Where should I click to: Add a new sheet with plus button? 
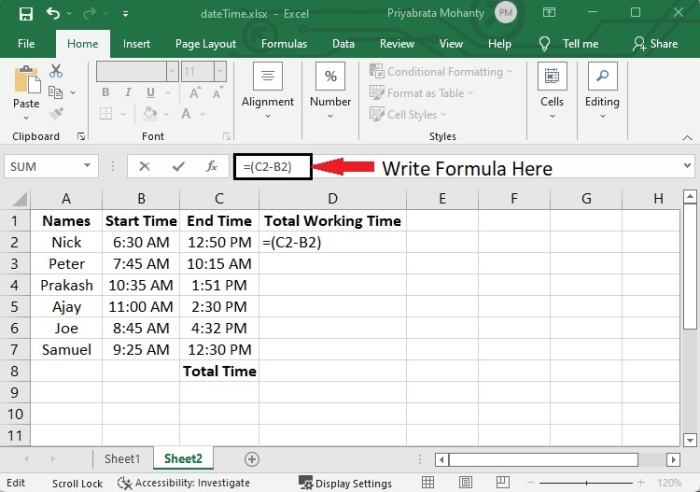tap(251, 459)
